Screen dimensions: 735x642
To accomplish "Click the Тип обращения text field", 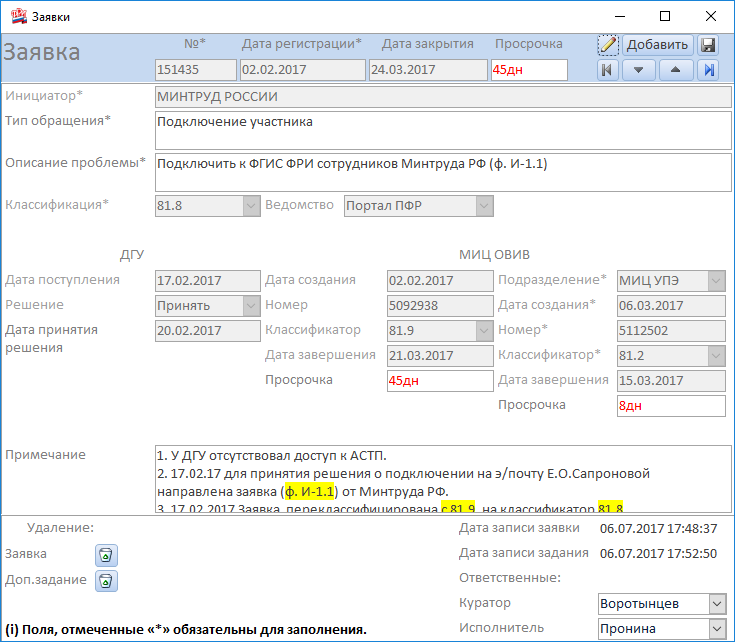I will click(444, 130).
